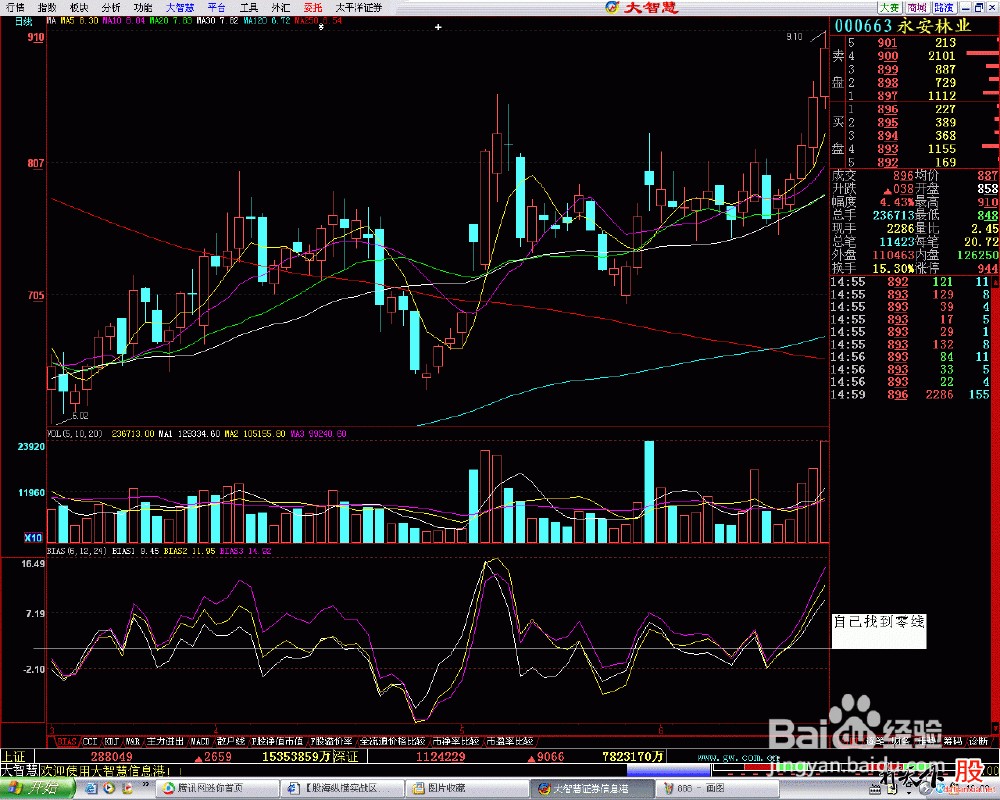Open the 太平洋证券 menu
1000x800 pixels.
tap(358, 8)
